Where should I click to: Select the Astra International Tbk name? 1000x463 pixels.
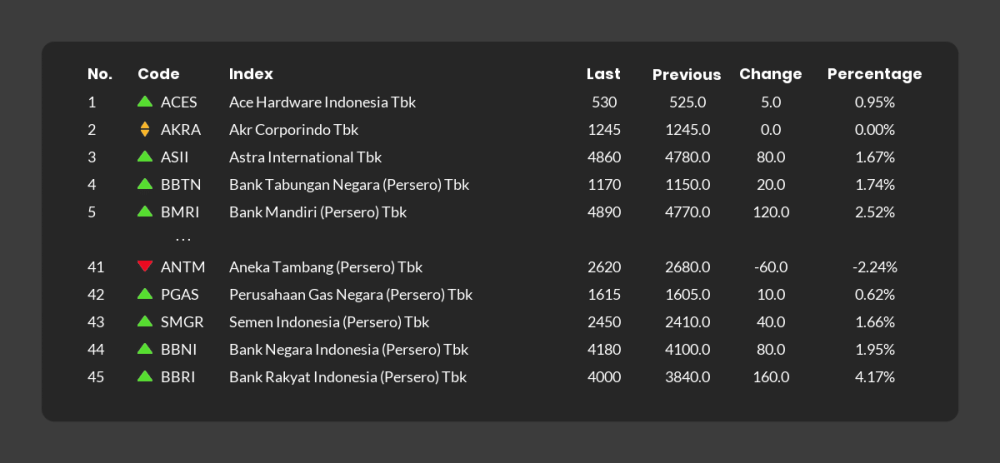(305, 157)
